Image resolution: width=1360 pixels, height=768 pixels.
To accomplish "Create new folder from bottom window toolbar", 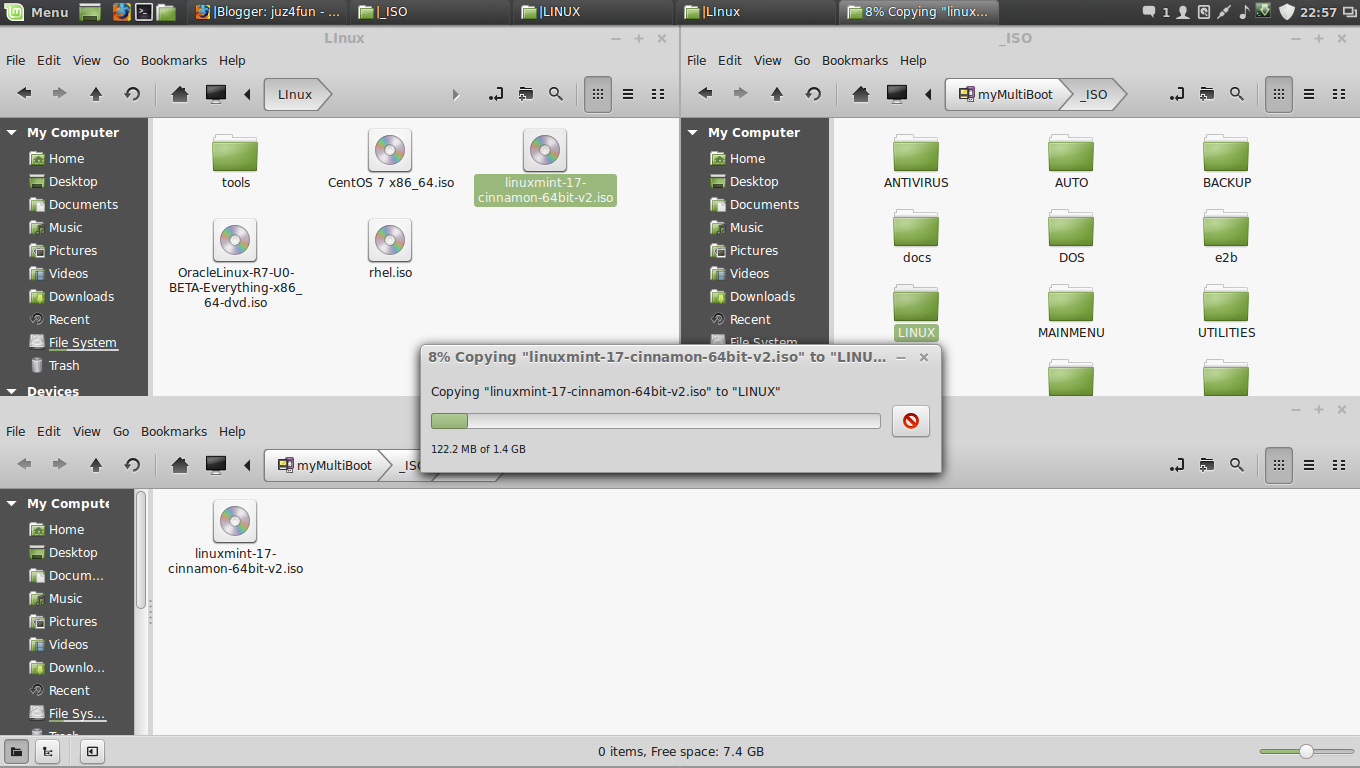I will pos(1207,465).
